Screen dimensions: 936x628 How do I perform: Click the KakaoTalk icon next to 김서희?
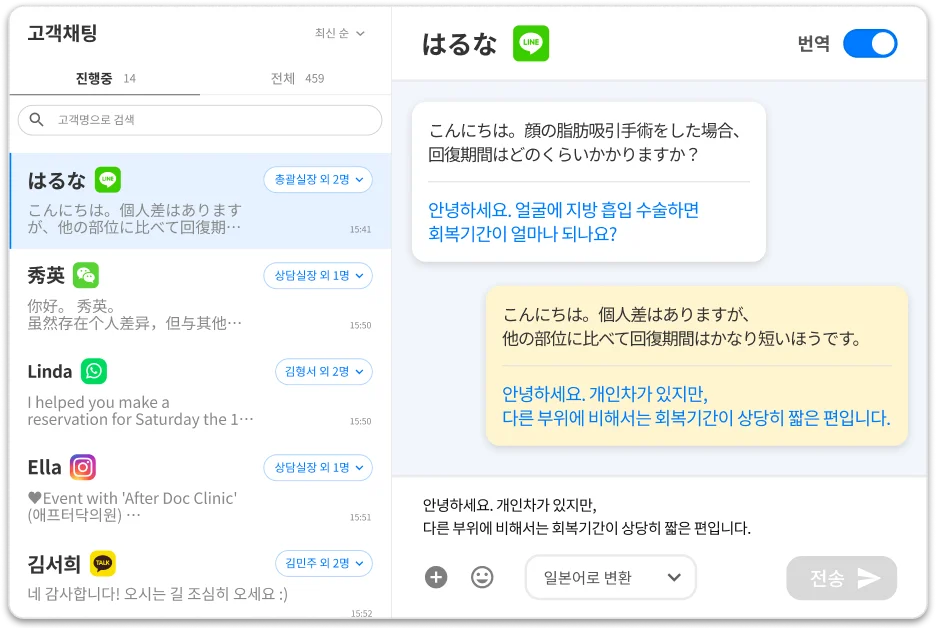point(103,563)
